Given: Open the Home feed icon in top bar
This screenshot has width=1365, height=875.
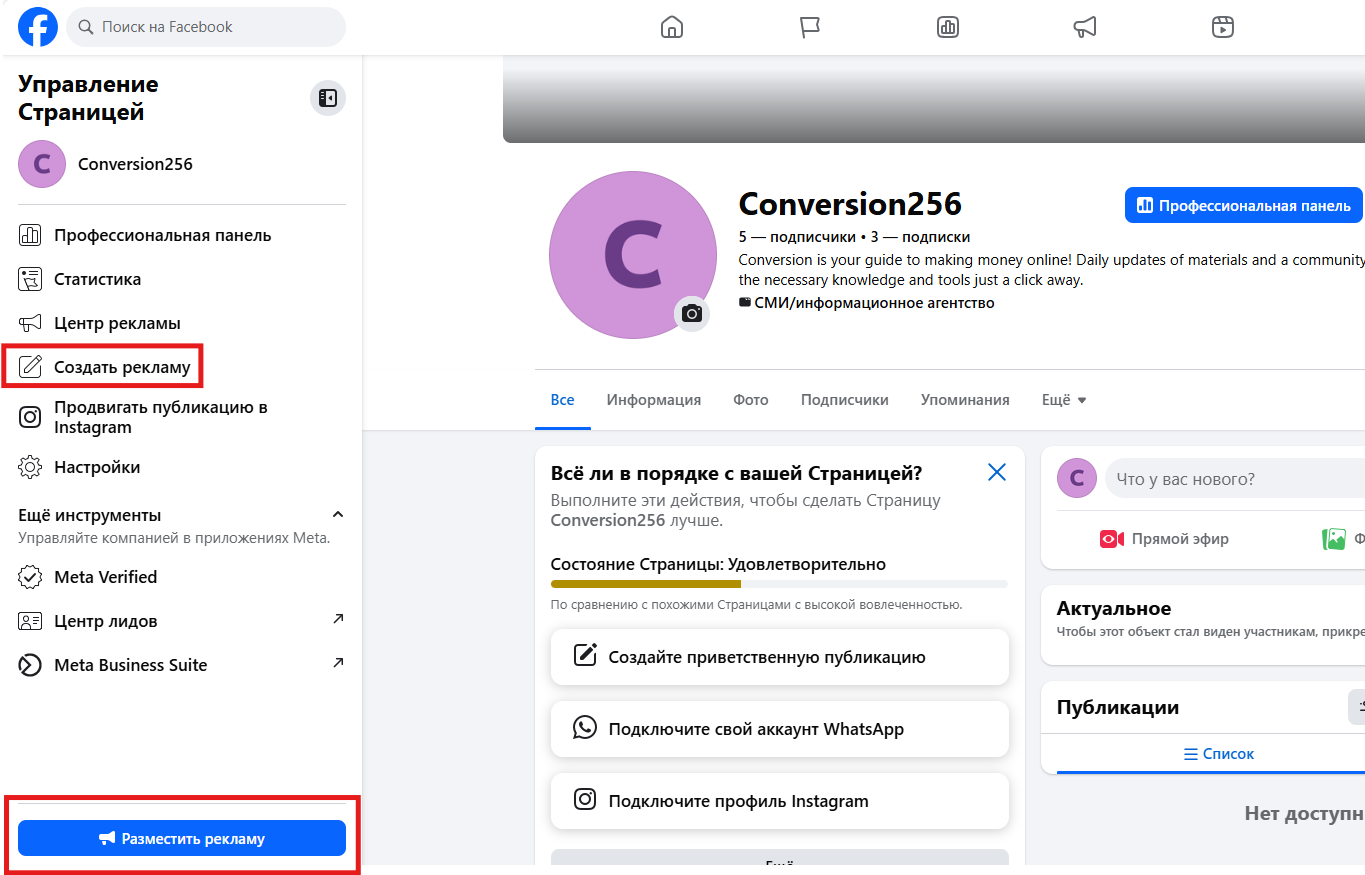Looking at the screenshot, I should 671,27.
